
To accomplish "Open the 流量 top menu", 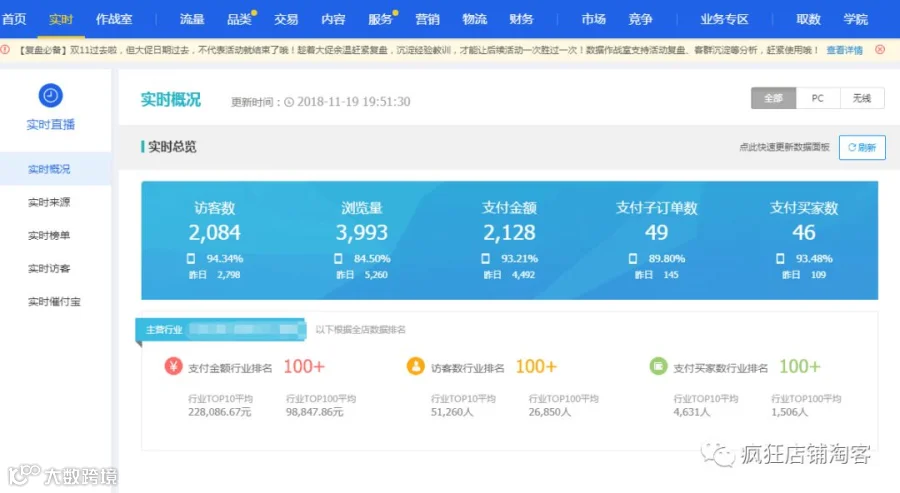I will click(192, 19).
